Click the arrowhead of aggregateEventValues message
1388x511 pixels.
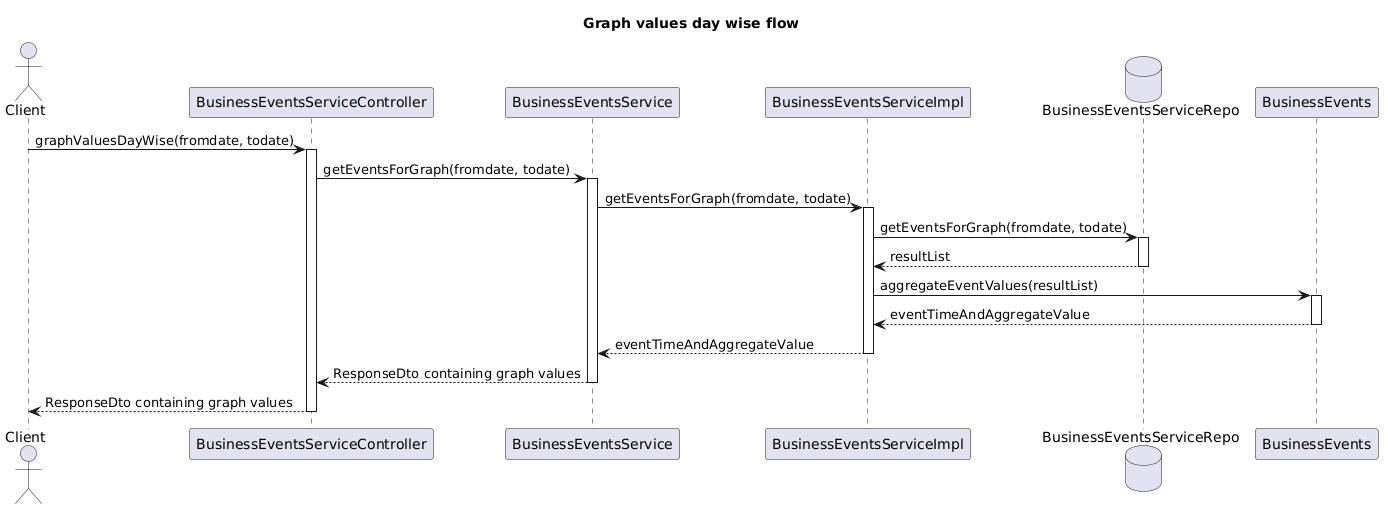click(1304, 295)
